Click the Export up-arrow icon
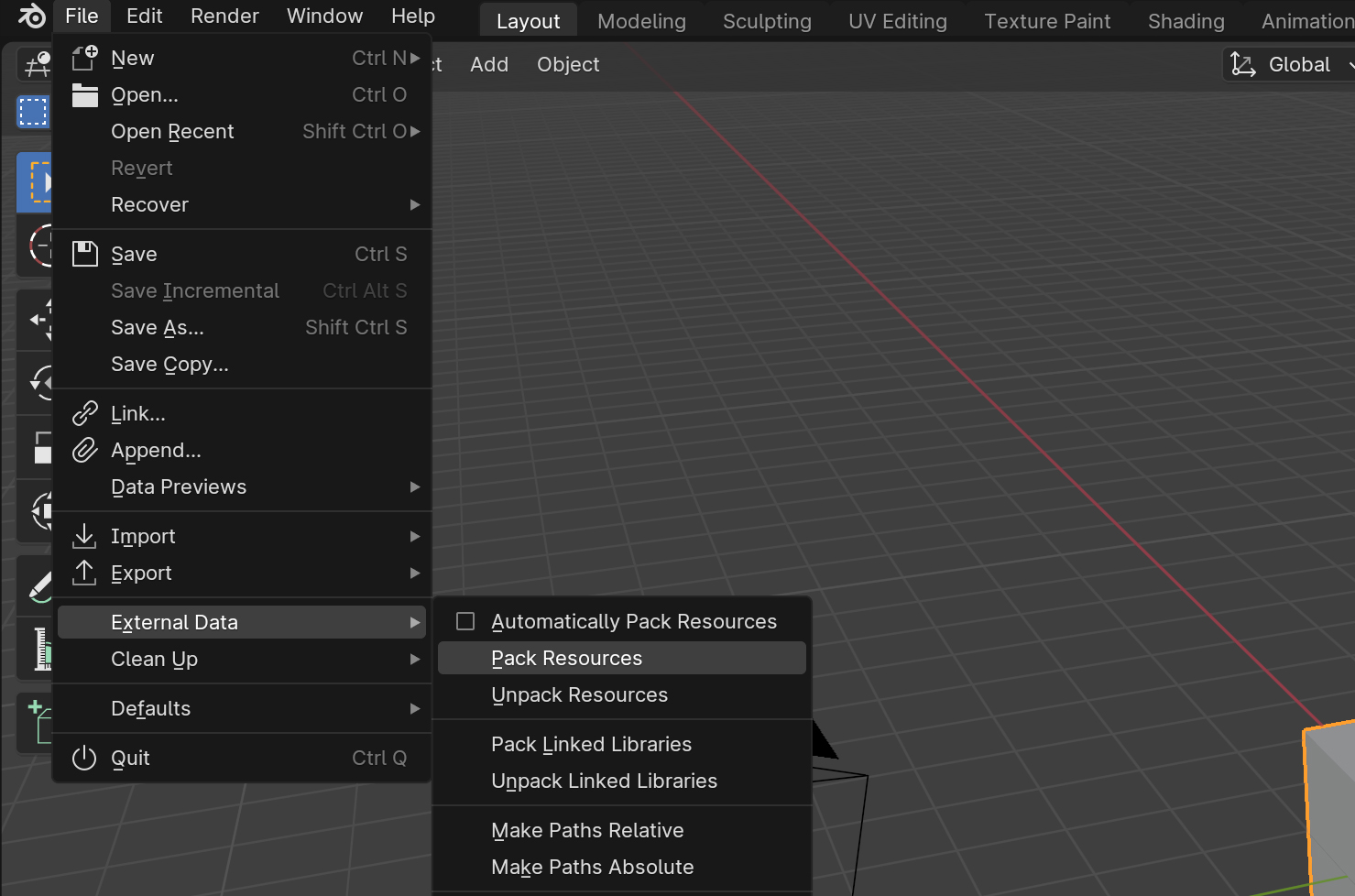Viewport: 1355px width, 896px height. click(x=84, y=573)
